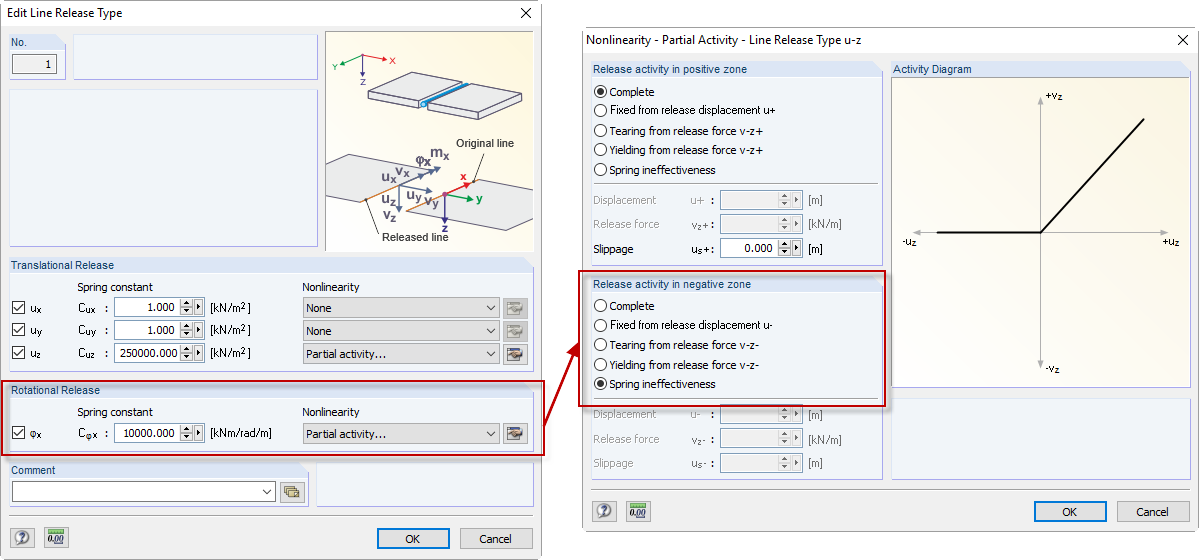Toggle uz translational release checkbox
Screen dimensions: 1199x560
[19, 353]
